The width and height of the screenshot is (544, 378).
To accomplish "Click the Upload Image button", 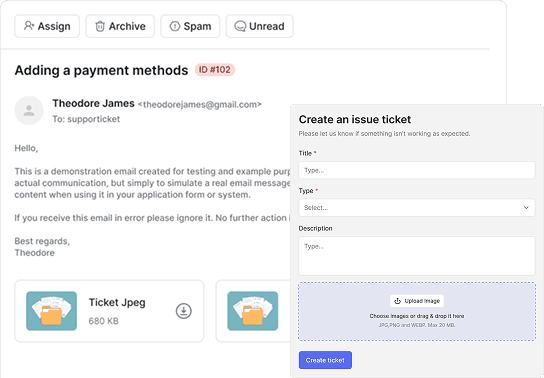I will [417, 301].
